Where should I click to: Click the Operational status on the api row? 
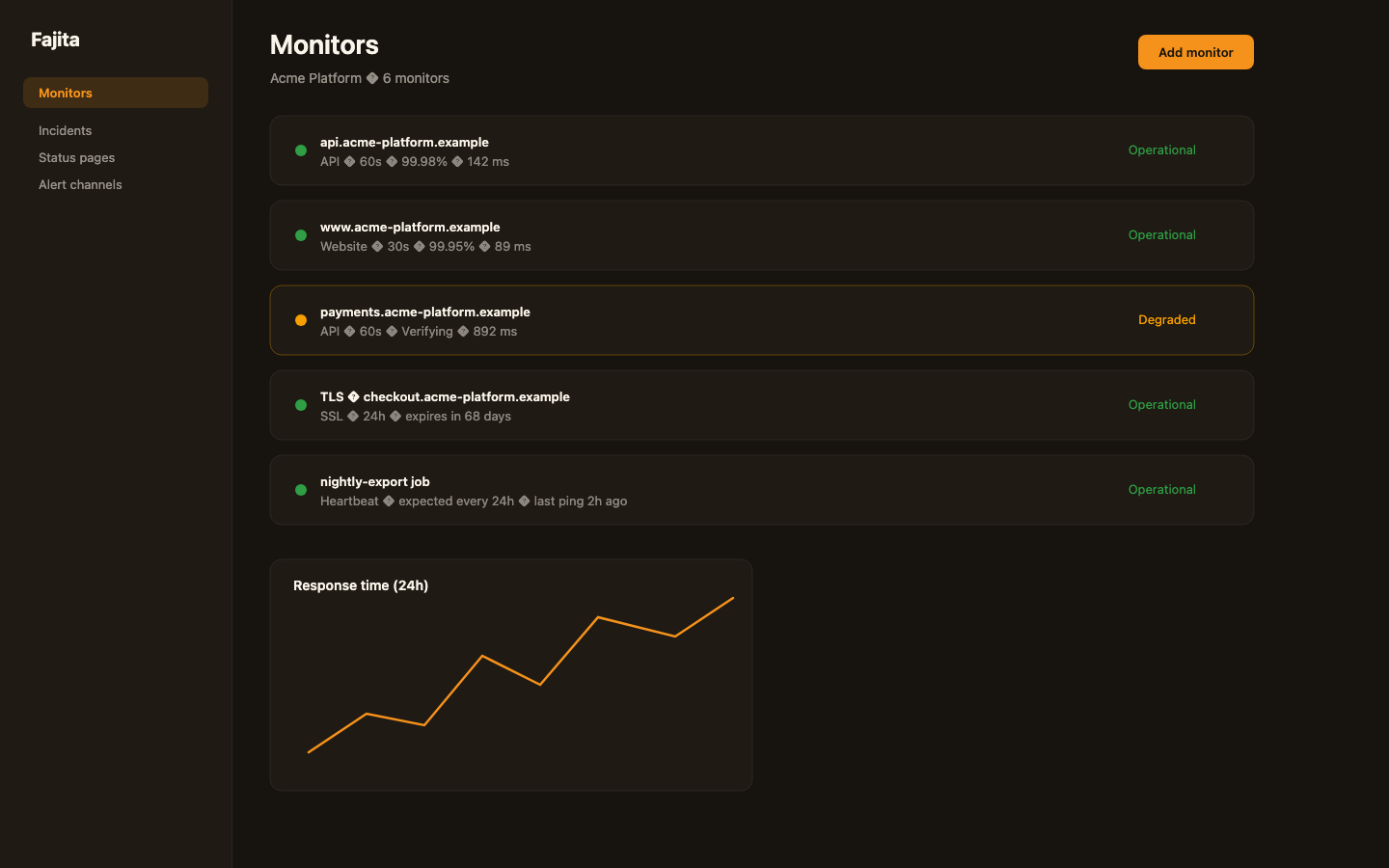pyautogui.click(x=1162, y=150)
